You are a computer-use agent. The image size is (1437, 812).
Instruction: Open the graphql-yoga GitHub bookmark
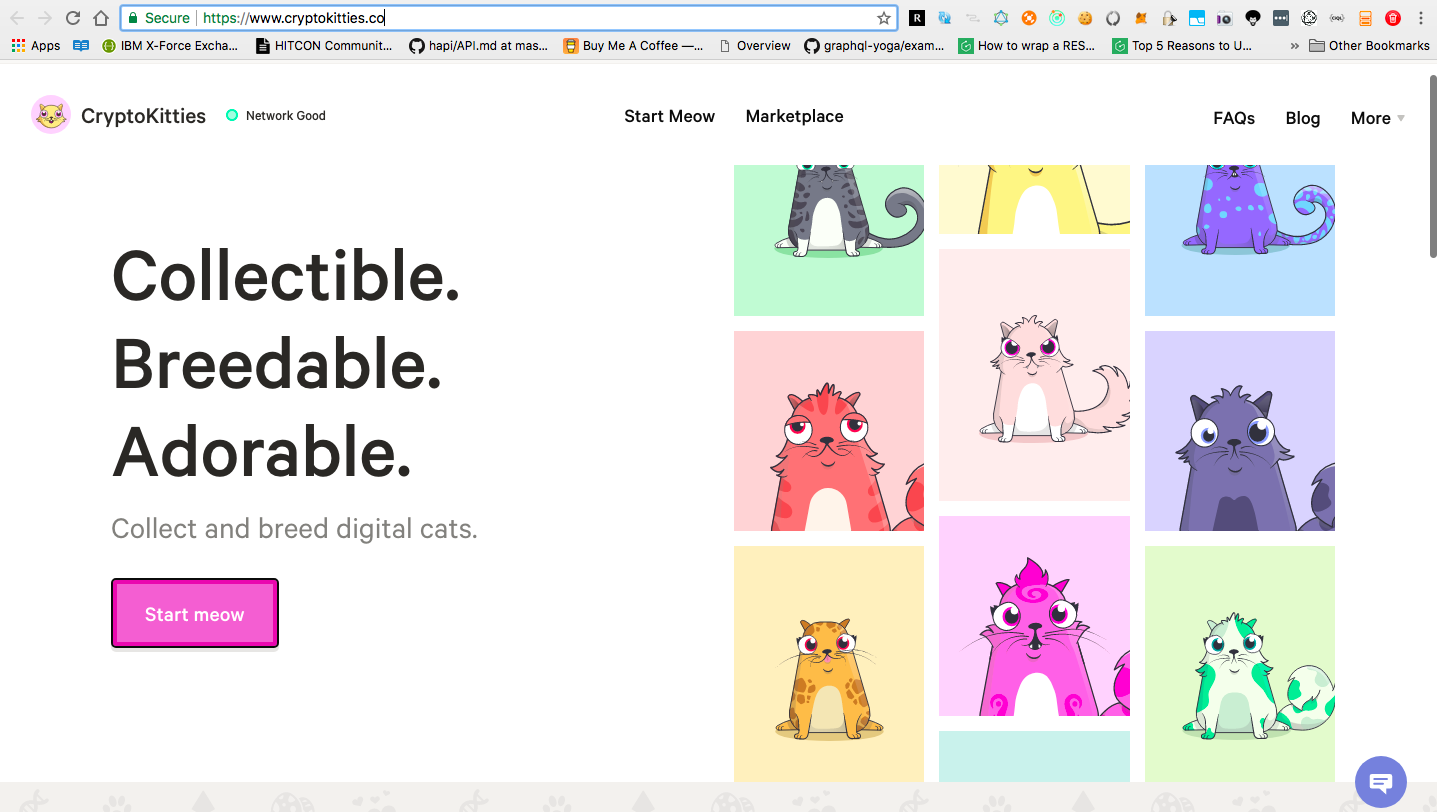pos(875,45)
